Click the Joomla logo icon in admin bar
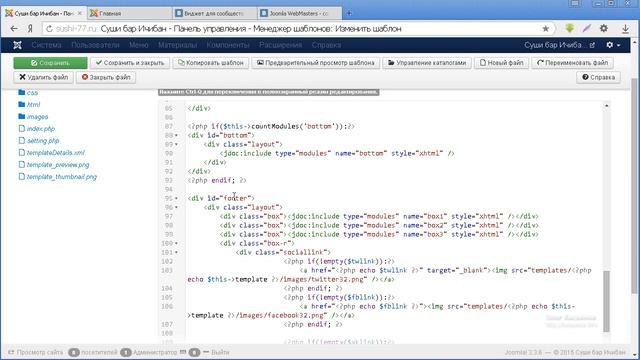This screenshot has height=360, width=640. [17, 45]
